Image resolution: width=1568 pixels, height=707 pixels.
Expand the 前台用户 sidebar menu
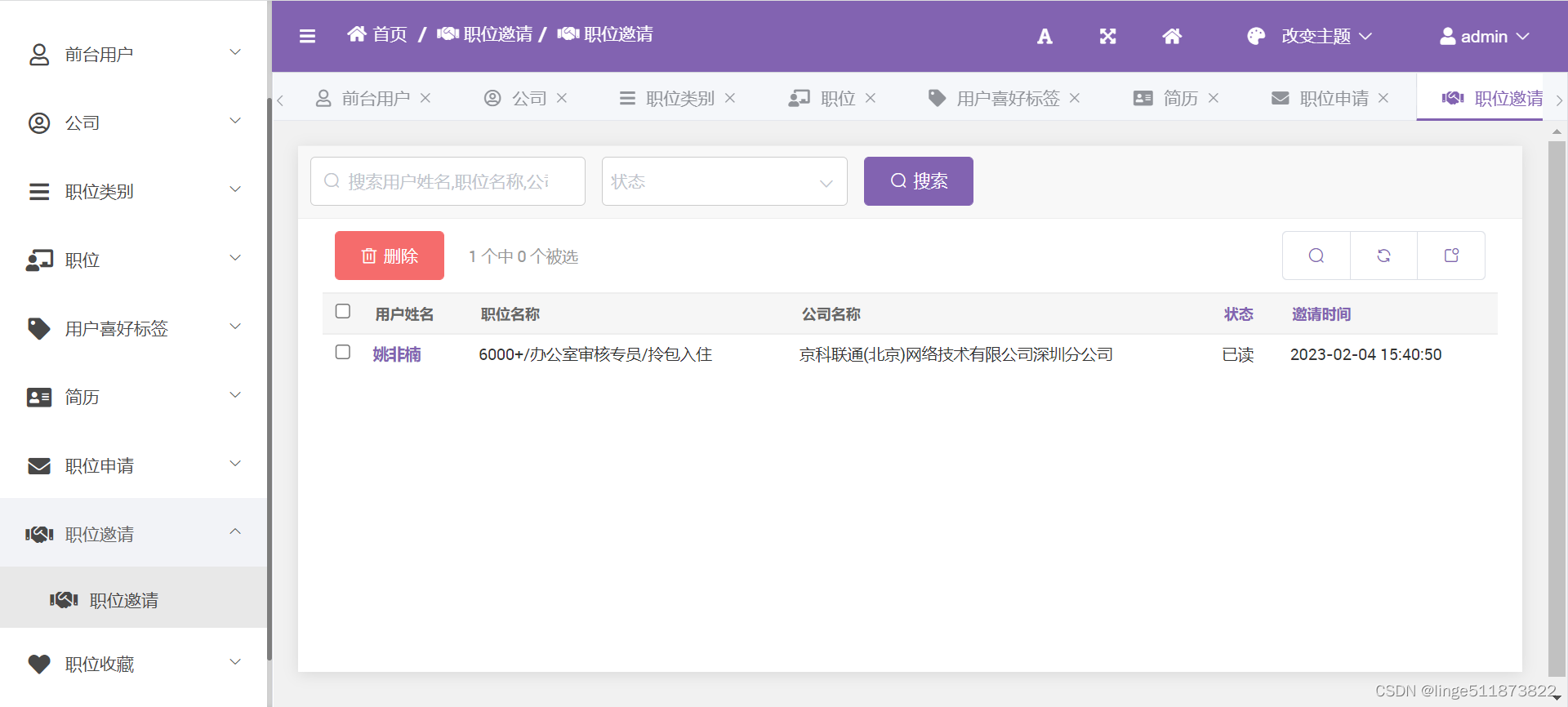[235, 52]
